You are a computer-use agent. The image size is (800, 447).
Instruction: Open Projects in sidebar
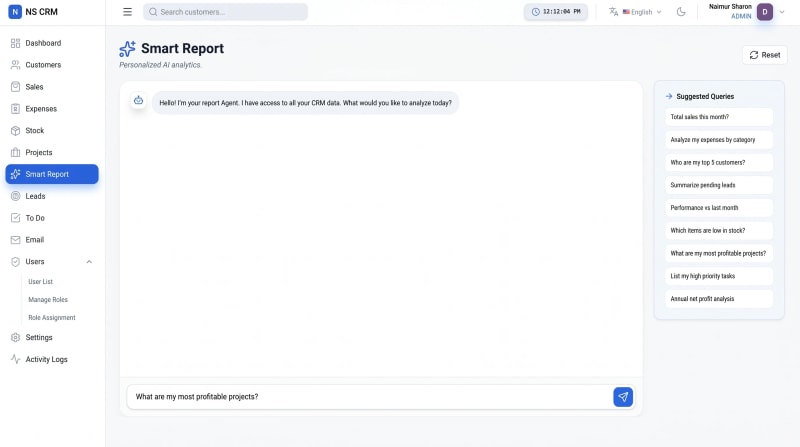[52, 153]
